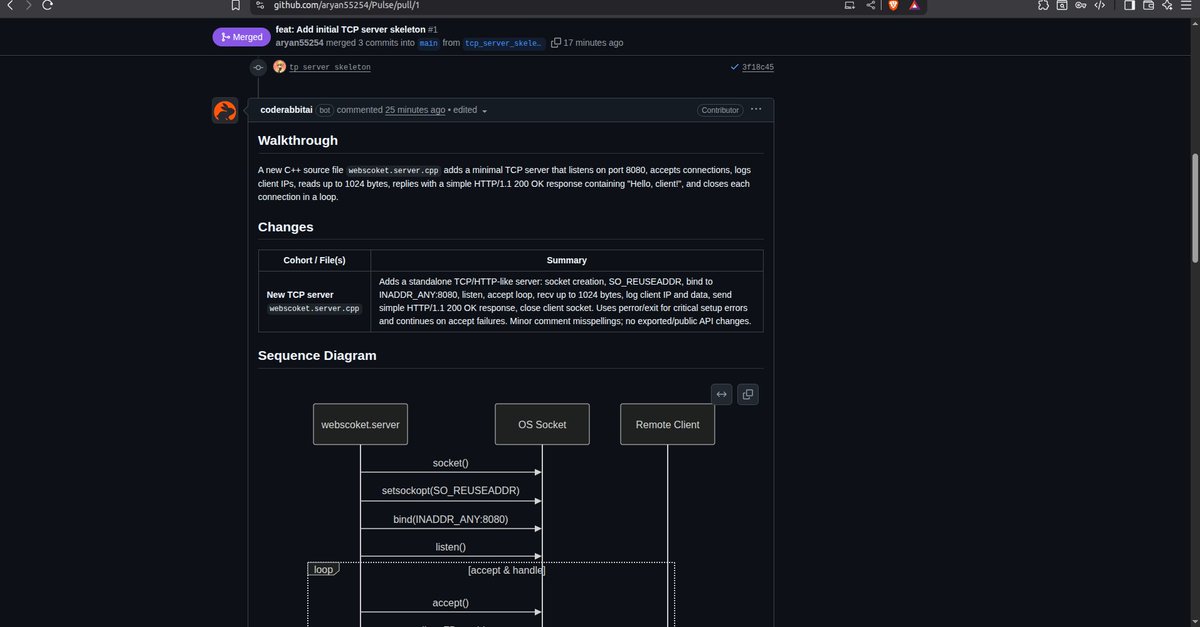The image size is (1200, 627).
Task: Open the browser extensions menu
Action: [1044, 5]
